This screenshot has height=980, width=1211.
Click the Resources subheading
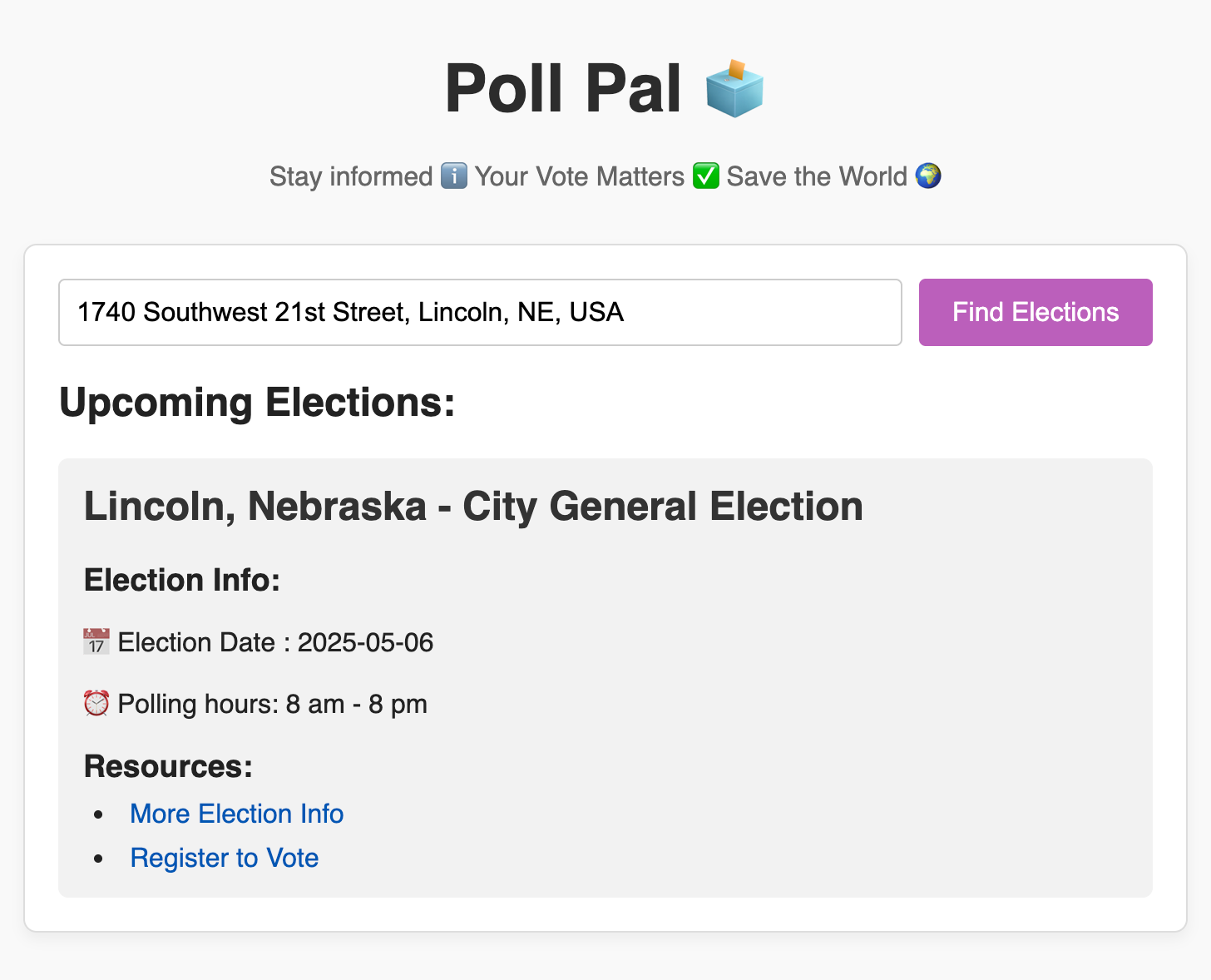coord(168,766)
